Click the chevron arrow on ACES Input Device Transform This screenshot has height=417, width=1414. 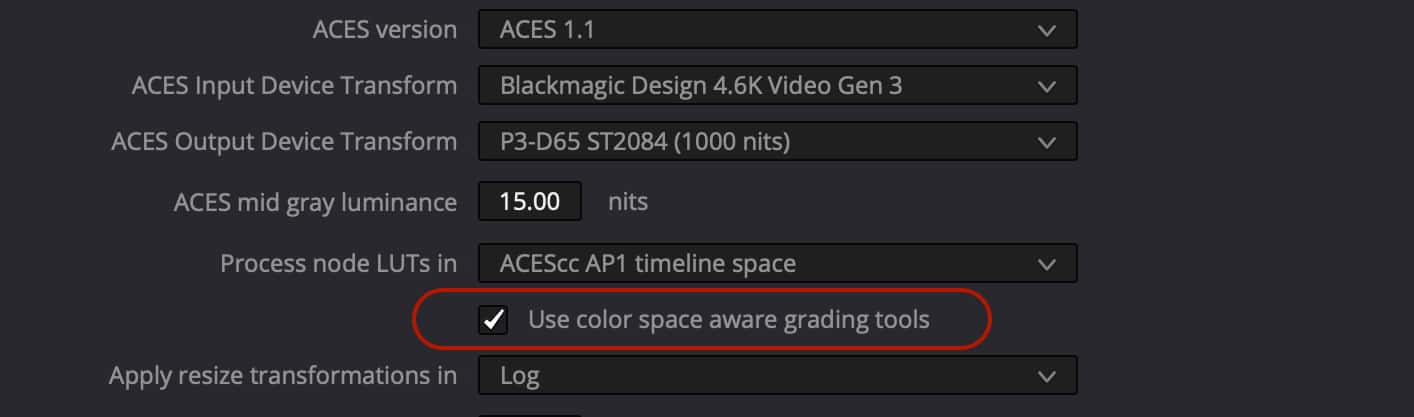coord(1046,86)
